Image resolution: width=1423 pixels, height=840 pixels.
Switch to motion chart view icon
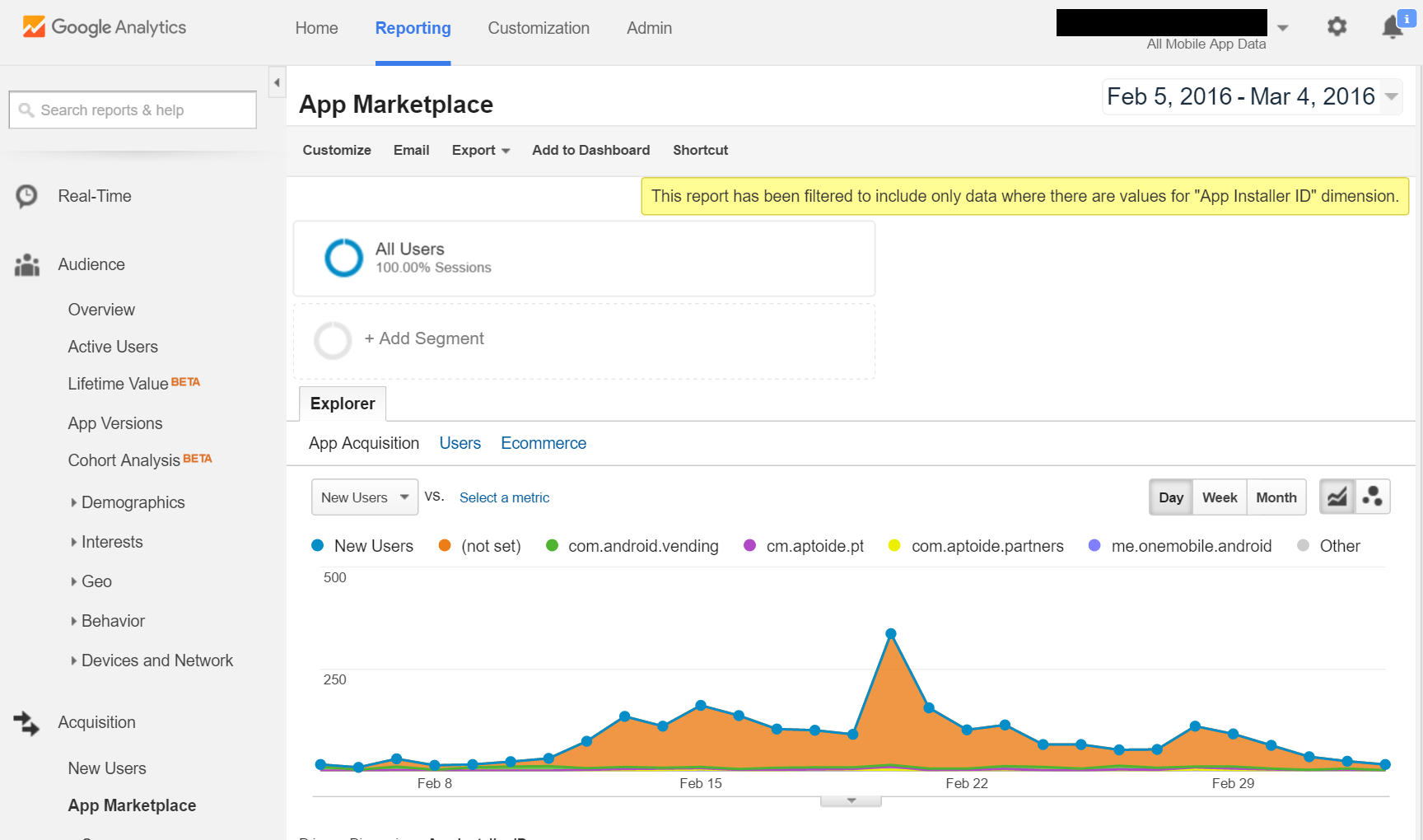[1373, 497]
